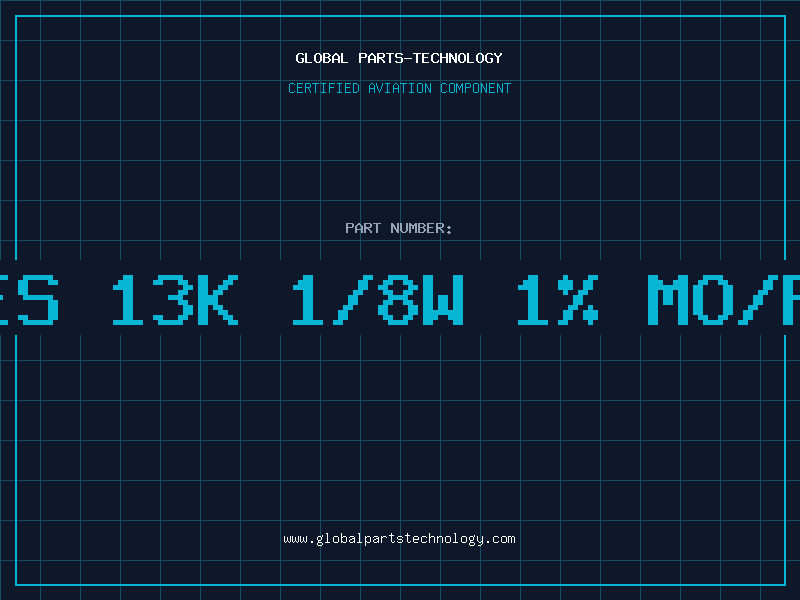Screen dimensions: 800x600
Task: Click the PART NUMBER: label
Action: (x=399, y=228)
